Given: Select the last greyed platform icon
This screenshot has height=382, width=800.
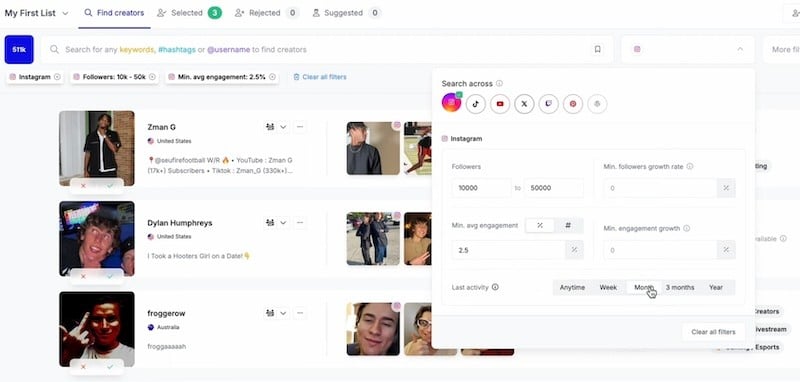Looking at the screenshot, I should pyautogui.click(x=597, y=104).
